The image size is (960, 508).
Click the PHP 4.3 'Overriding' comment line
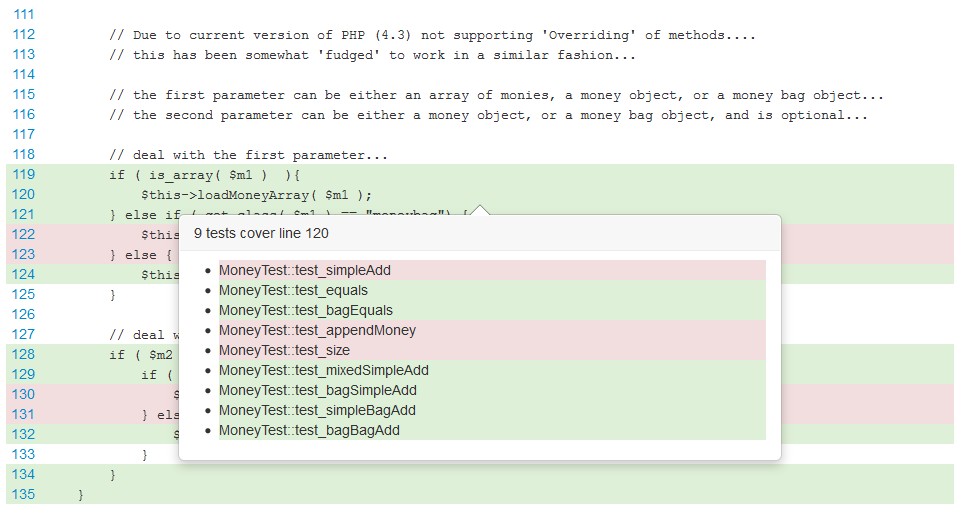tap(432, 35)
